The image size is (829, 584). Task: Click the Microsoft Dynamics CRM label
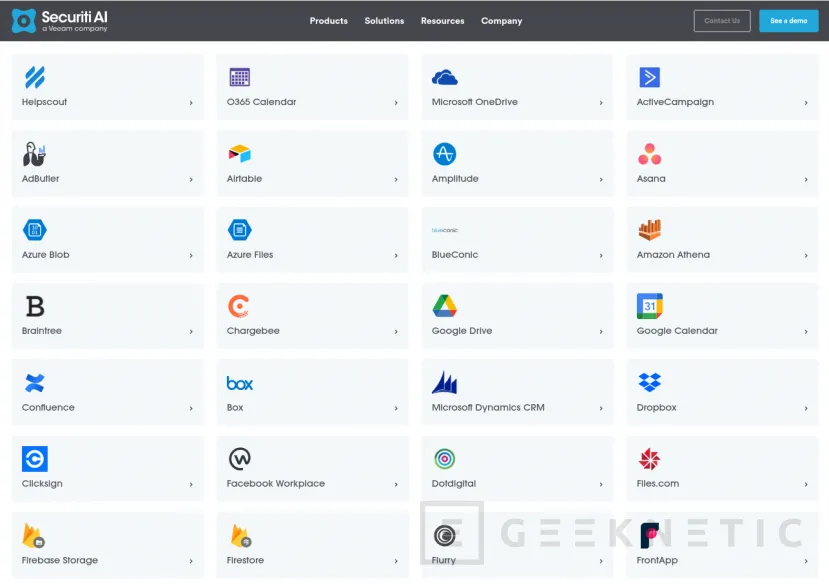(x=488, y=407)
